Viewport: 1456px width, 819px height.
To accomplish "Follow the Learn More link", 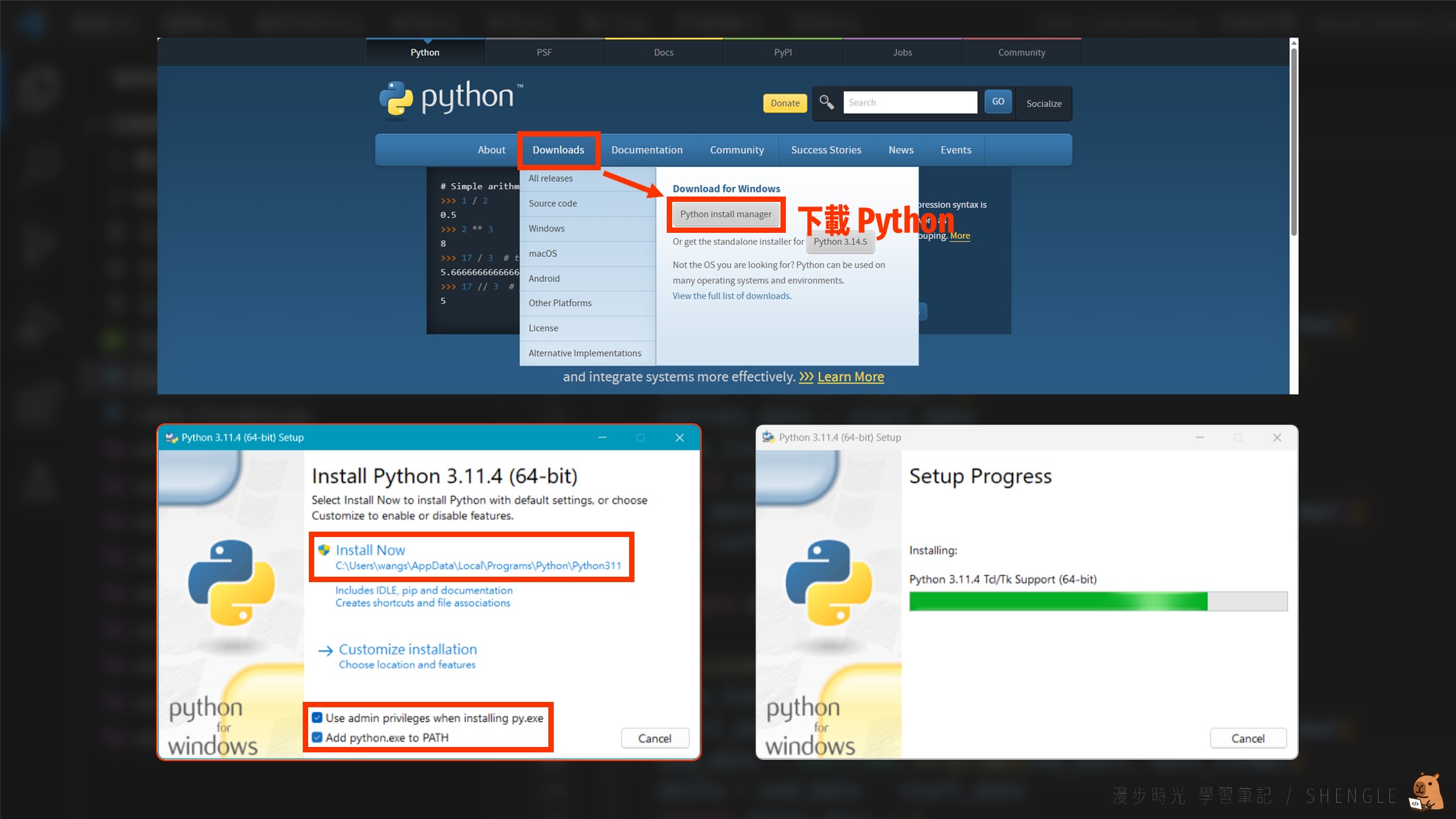I will 850,377.
